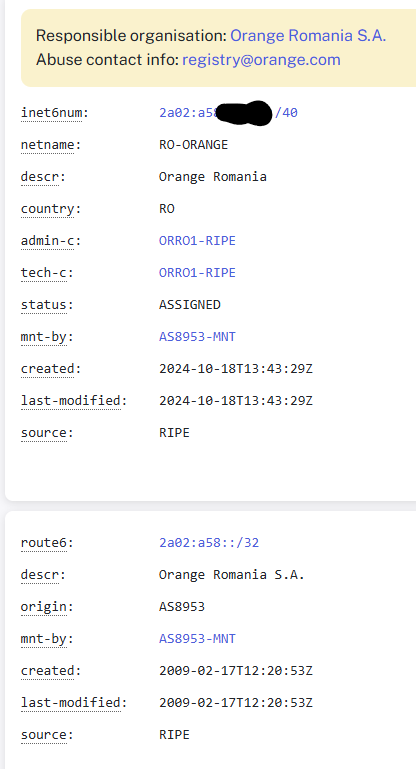Click the source: label after the 2024 last-modified row
416x769 pixels.
click(47, 433)
